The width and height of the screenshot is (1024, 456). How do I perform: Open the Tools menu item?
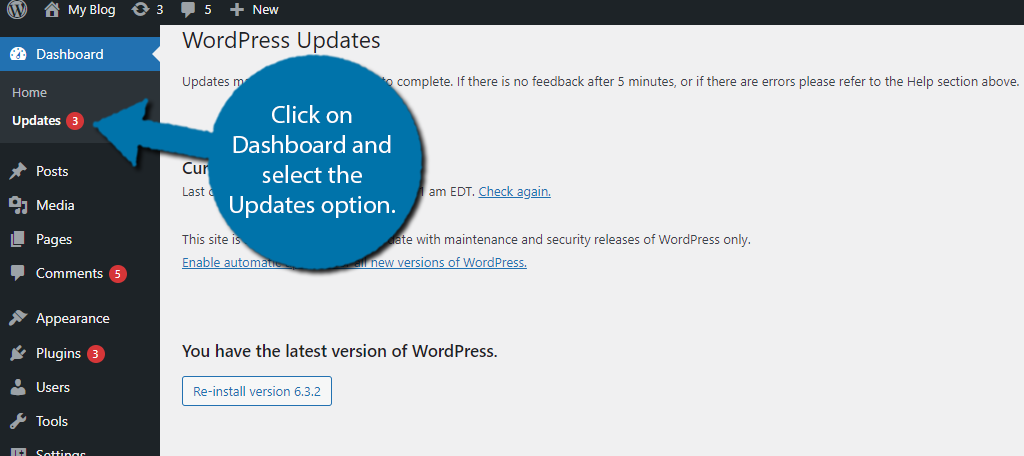pos(51,421)
